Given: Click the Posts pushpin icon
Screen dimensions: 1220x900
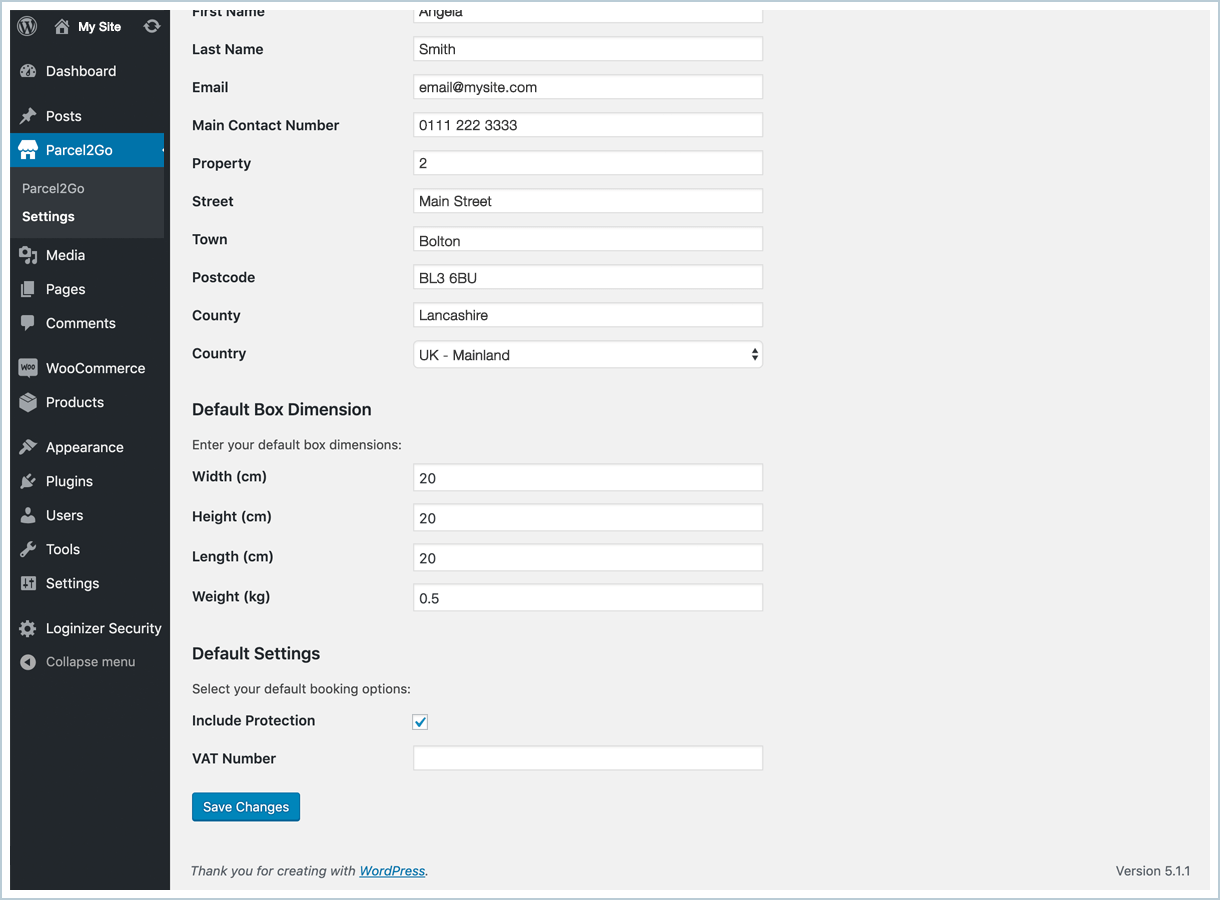Looking at the screenshot, I should point(28,116).
